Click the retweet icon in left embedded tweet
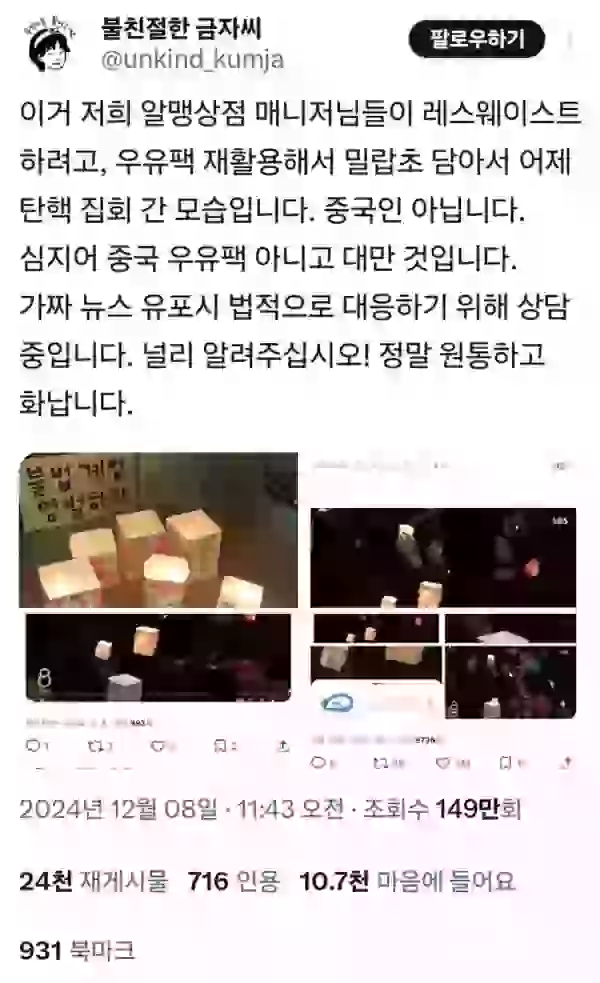600x983 pixels. (96, 745)
